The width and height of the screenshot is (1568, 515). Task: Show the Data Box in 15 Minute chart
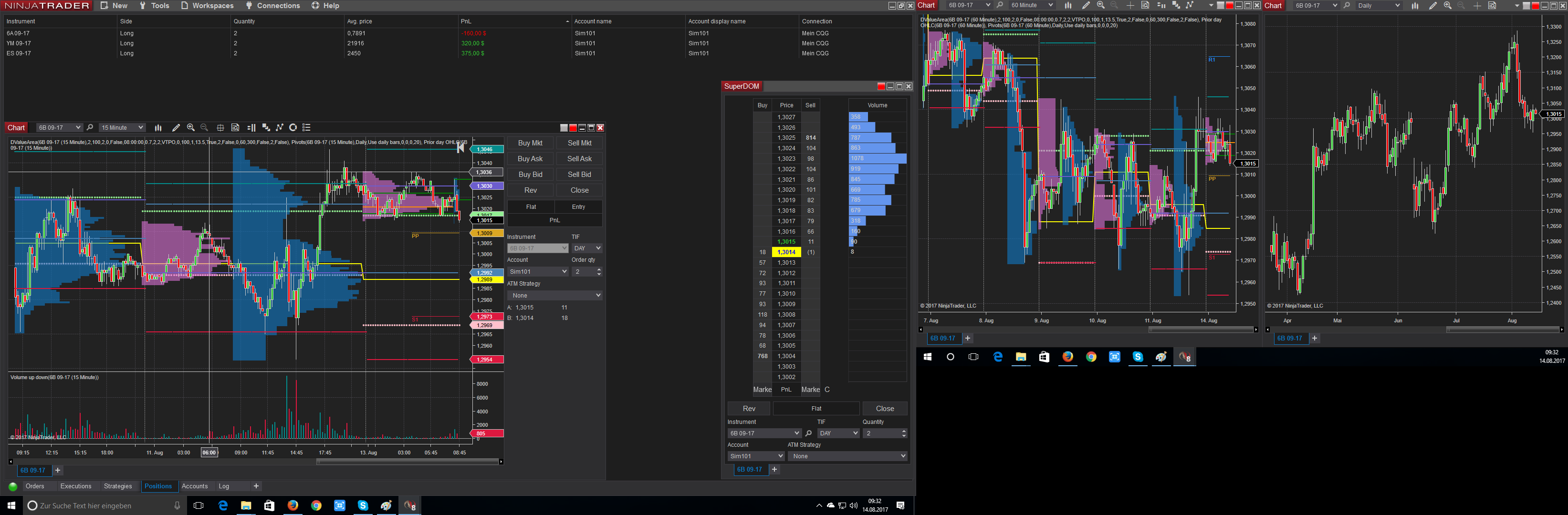235,128
